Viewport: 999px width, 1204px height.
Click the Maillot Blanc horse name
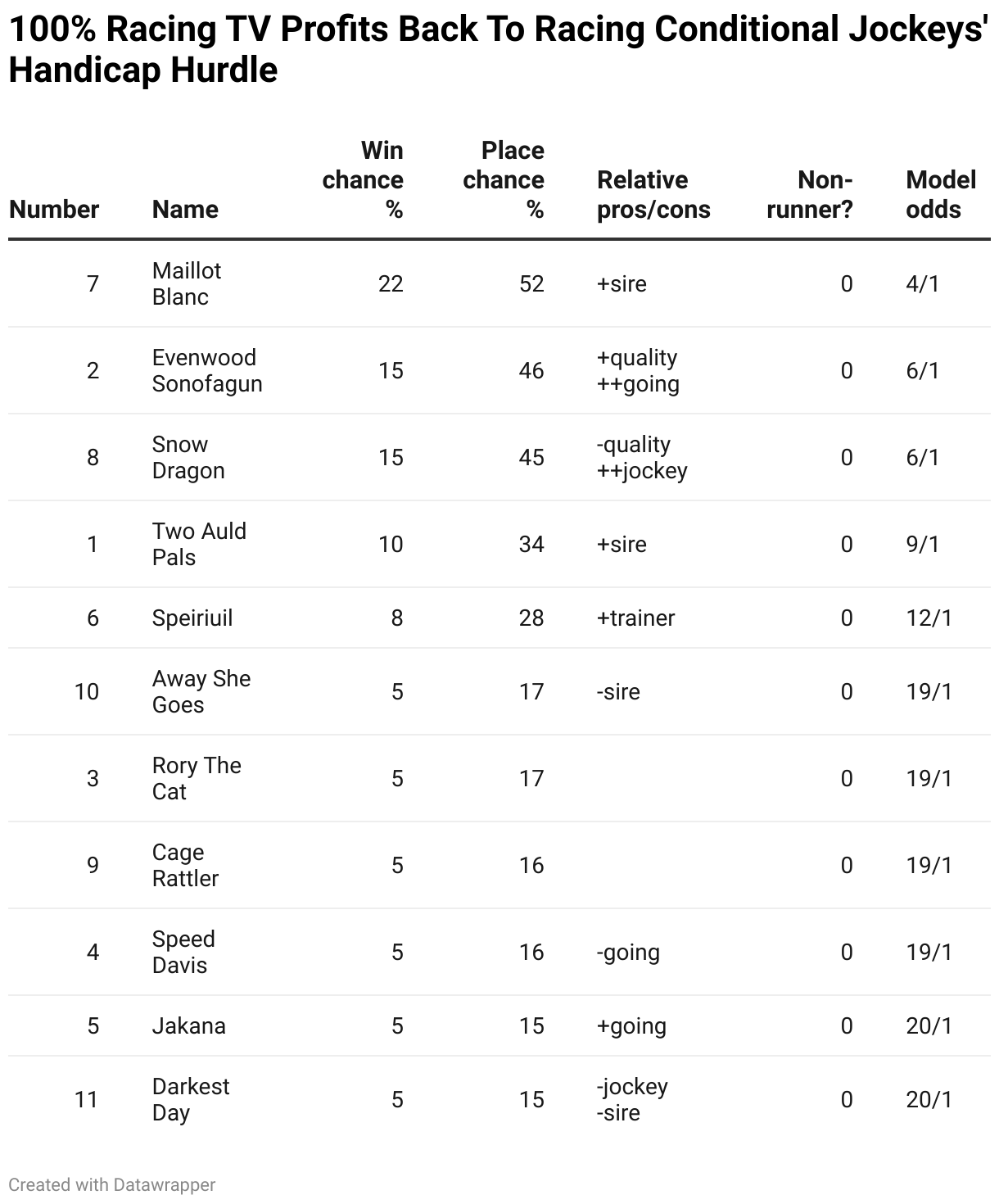click(x=187, y=283)
